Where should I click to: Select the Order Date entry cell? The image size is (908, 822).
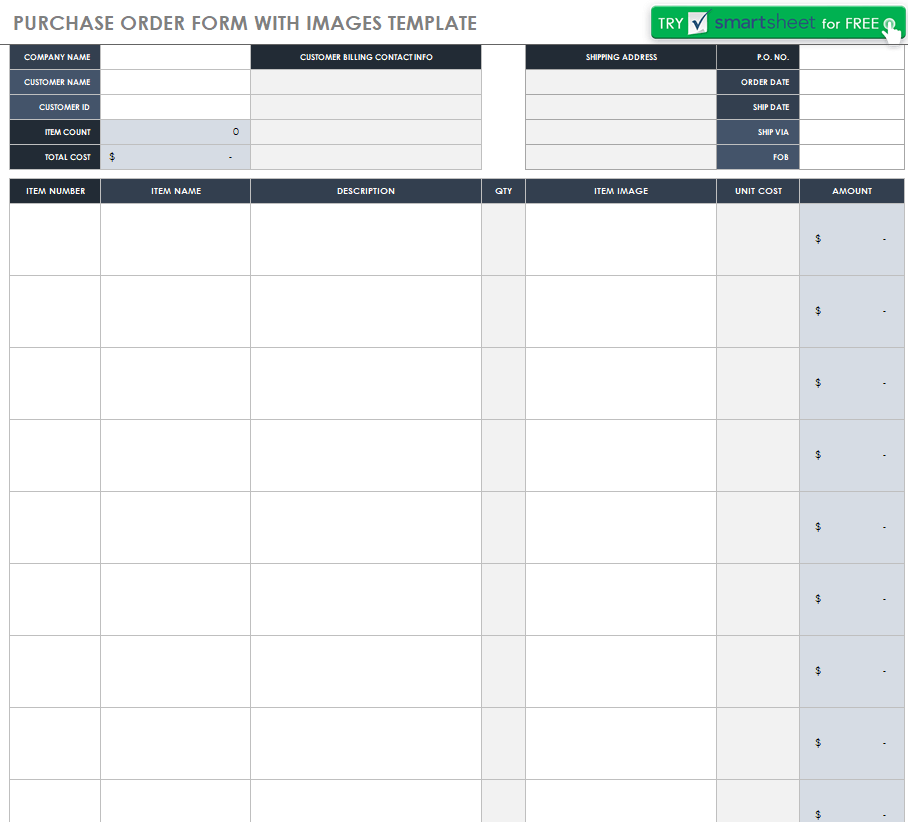851,82
